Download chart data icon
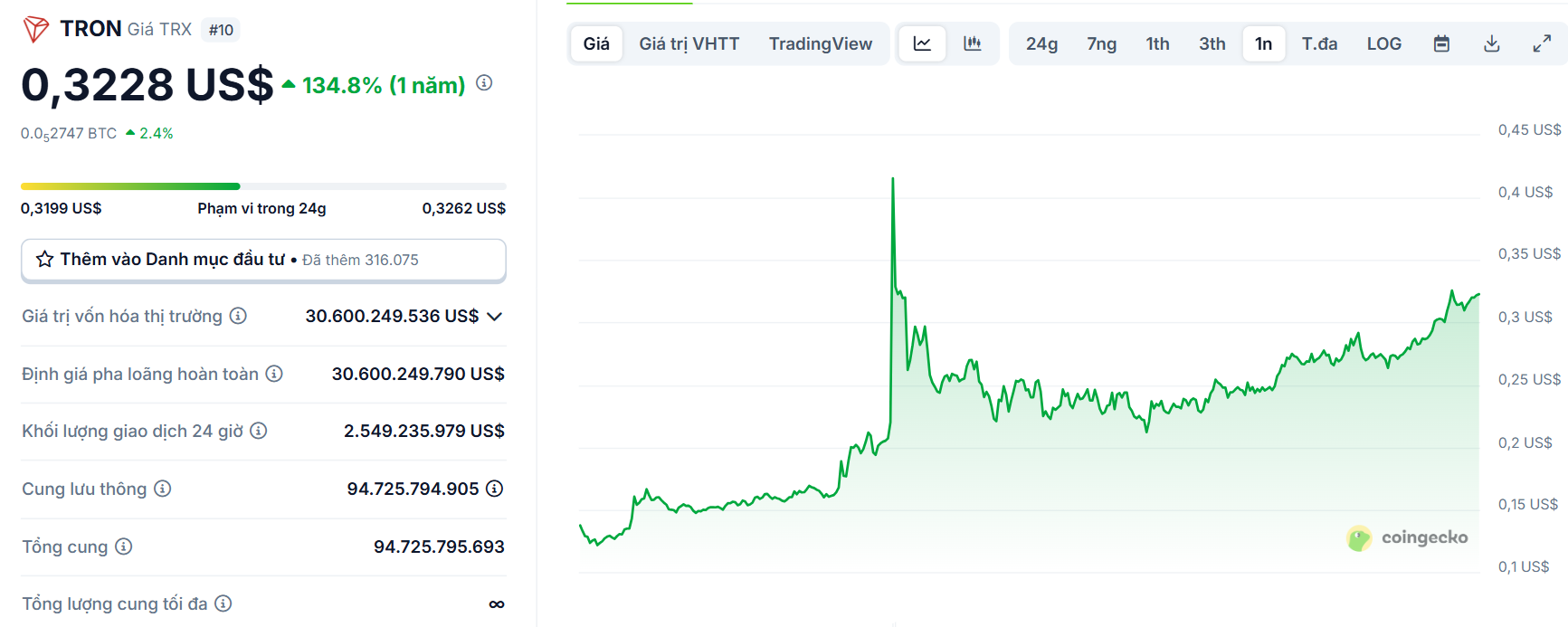 tap(1492, 43)
